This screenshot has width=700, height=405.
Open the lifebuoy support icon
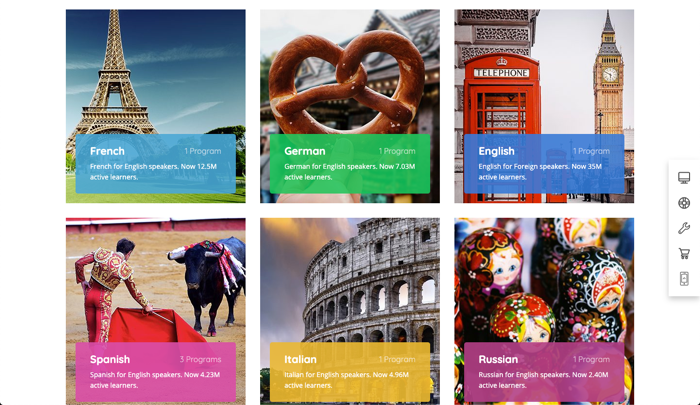click(x=683, y=203)
